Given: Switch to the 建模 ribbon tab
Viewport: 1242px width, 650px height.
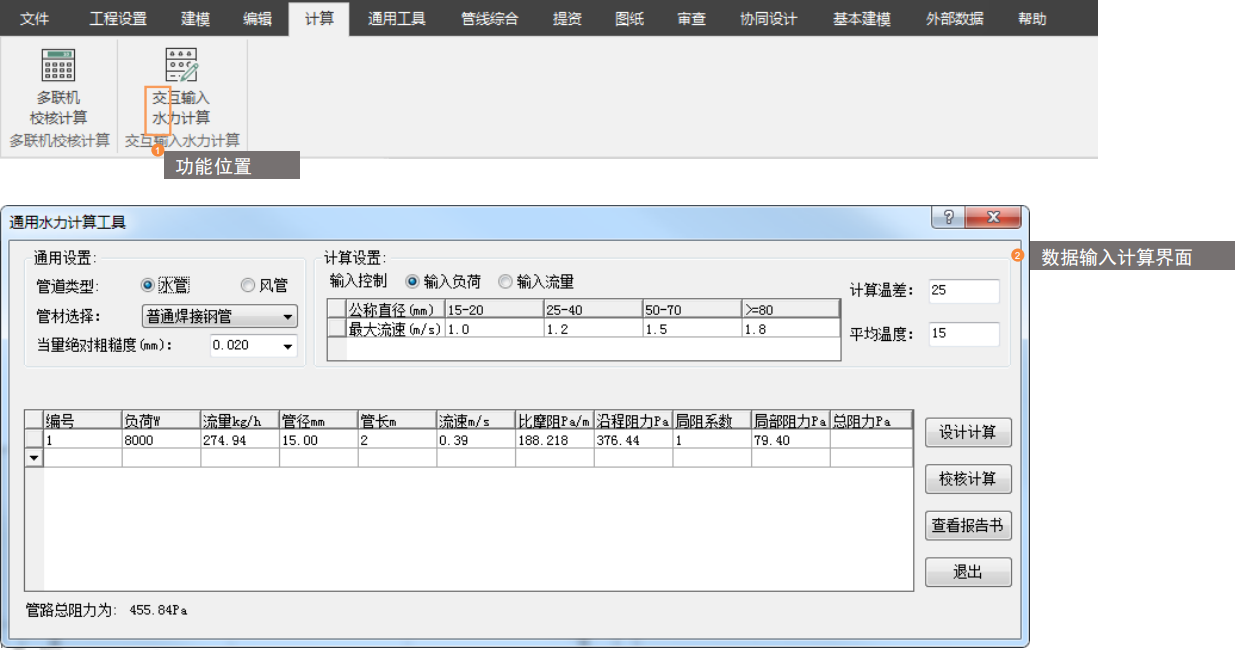Looking at the screenshot, I should tap(196, 18).
